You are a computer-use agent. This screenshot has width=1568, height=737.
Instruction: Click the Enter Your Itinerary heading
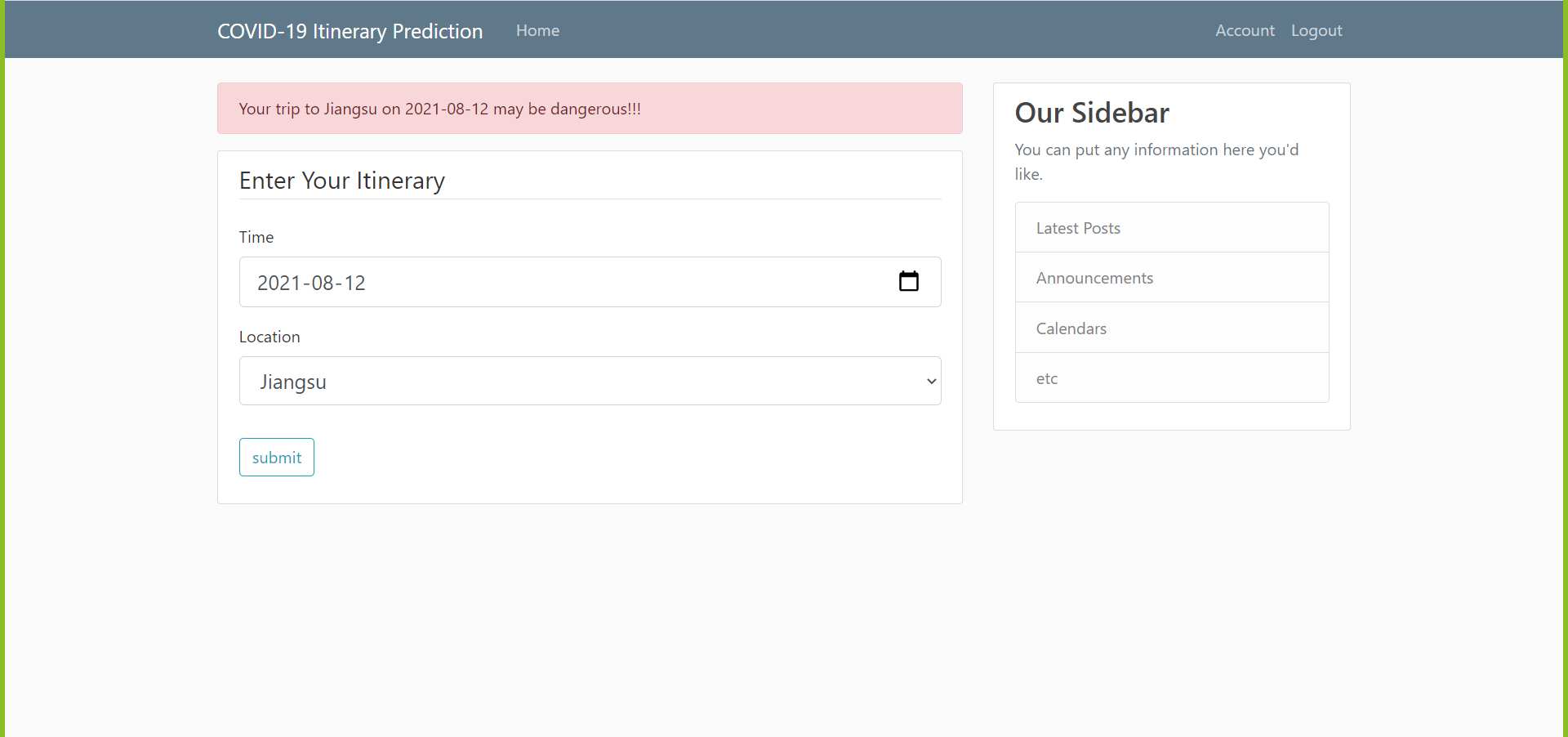coord(342,181)
